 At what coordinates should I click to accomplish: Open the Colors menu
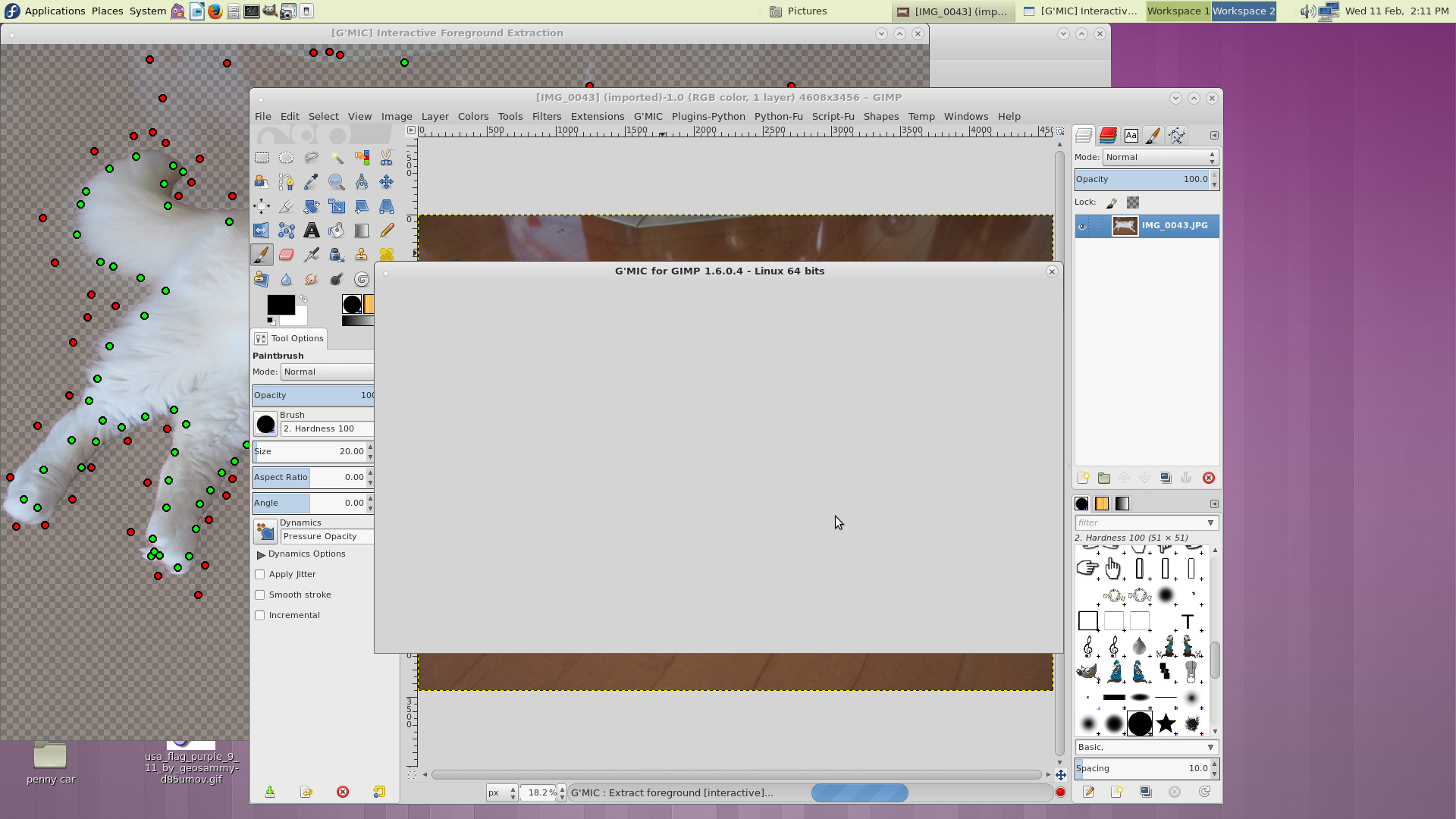coord(473,117)
